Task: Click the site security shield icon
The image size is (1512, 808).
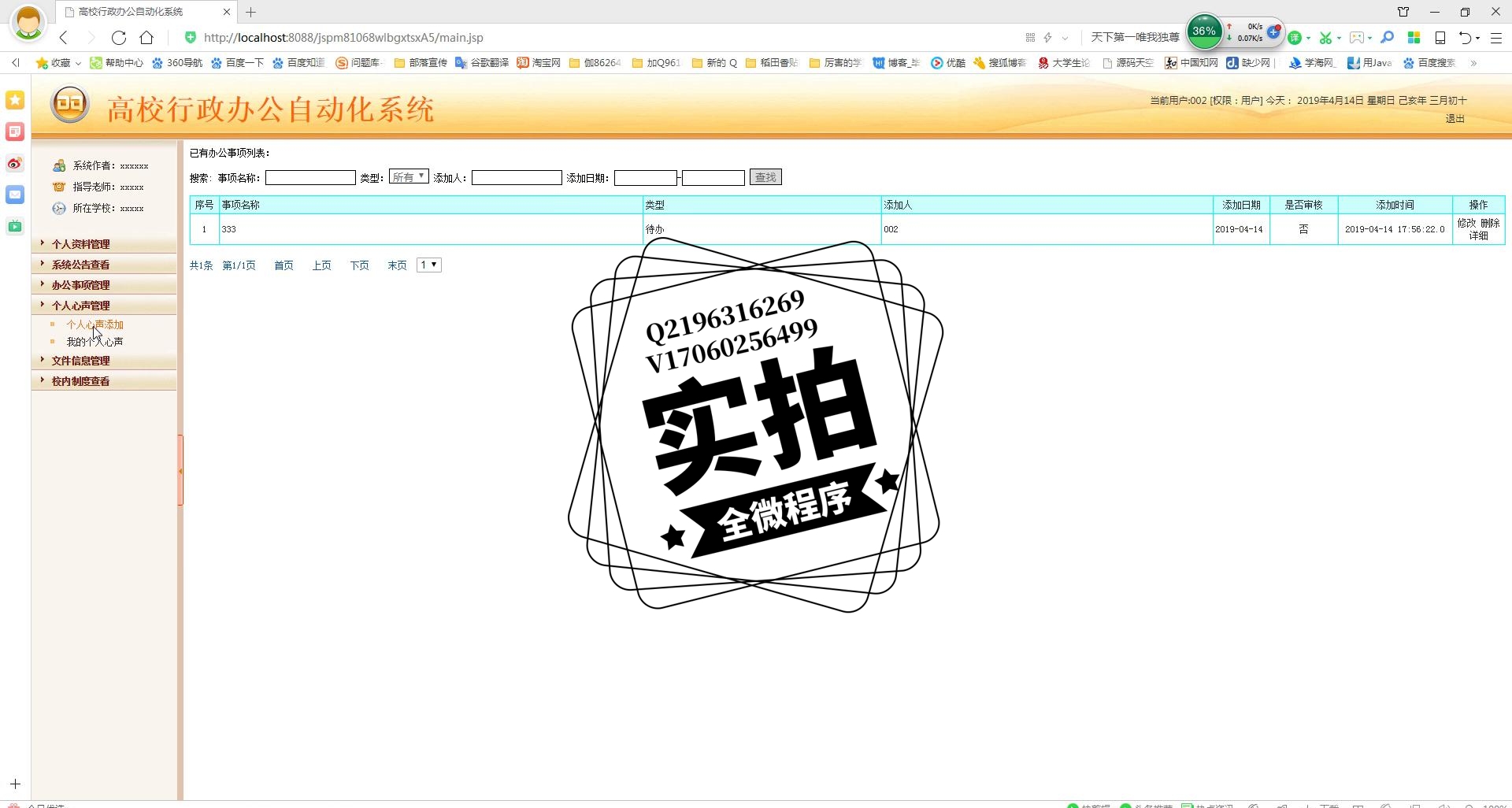Action: pyautogui.click(x=190, y=37)
